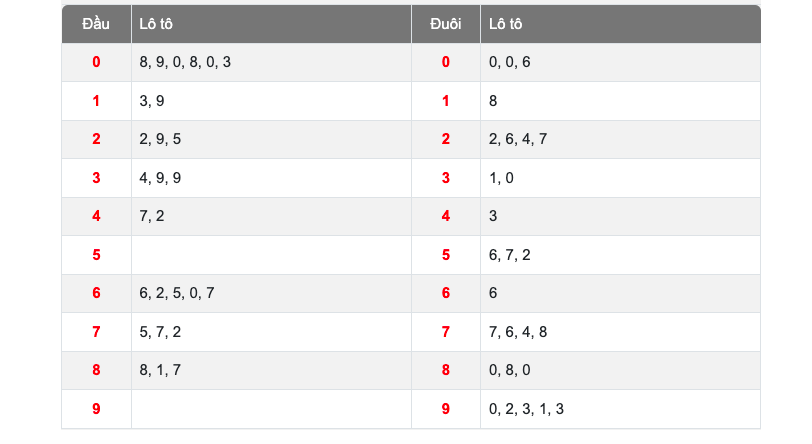Click the "8, 9, 0, 8, 0, 3" cell

click(x=185, y=62)
